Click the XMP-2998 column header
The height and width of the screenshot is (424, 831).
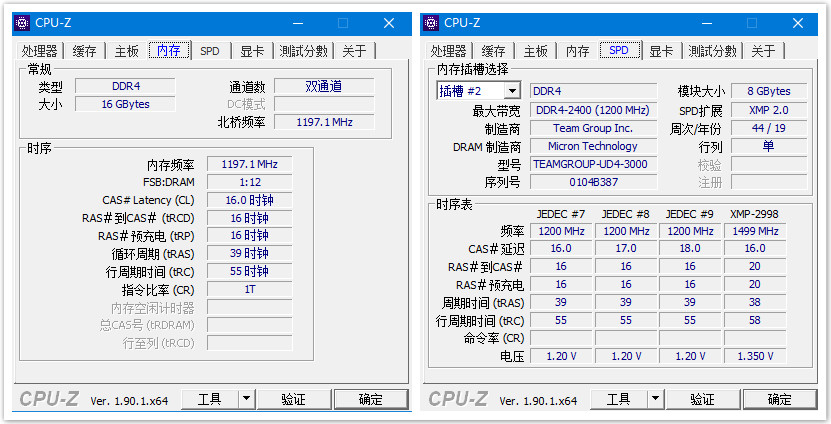(x=754, y=214)
